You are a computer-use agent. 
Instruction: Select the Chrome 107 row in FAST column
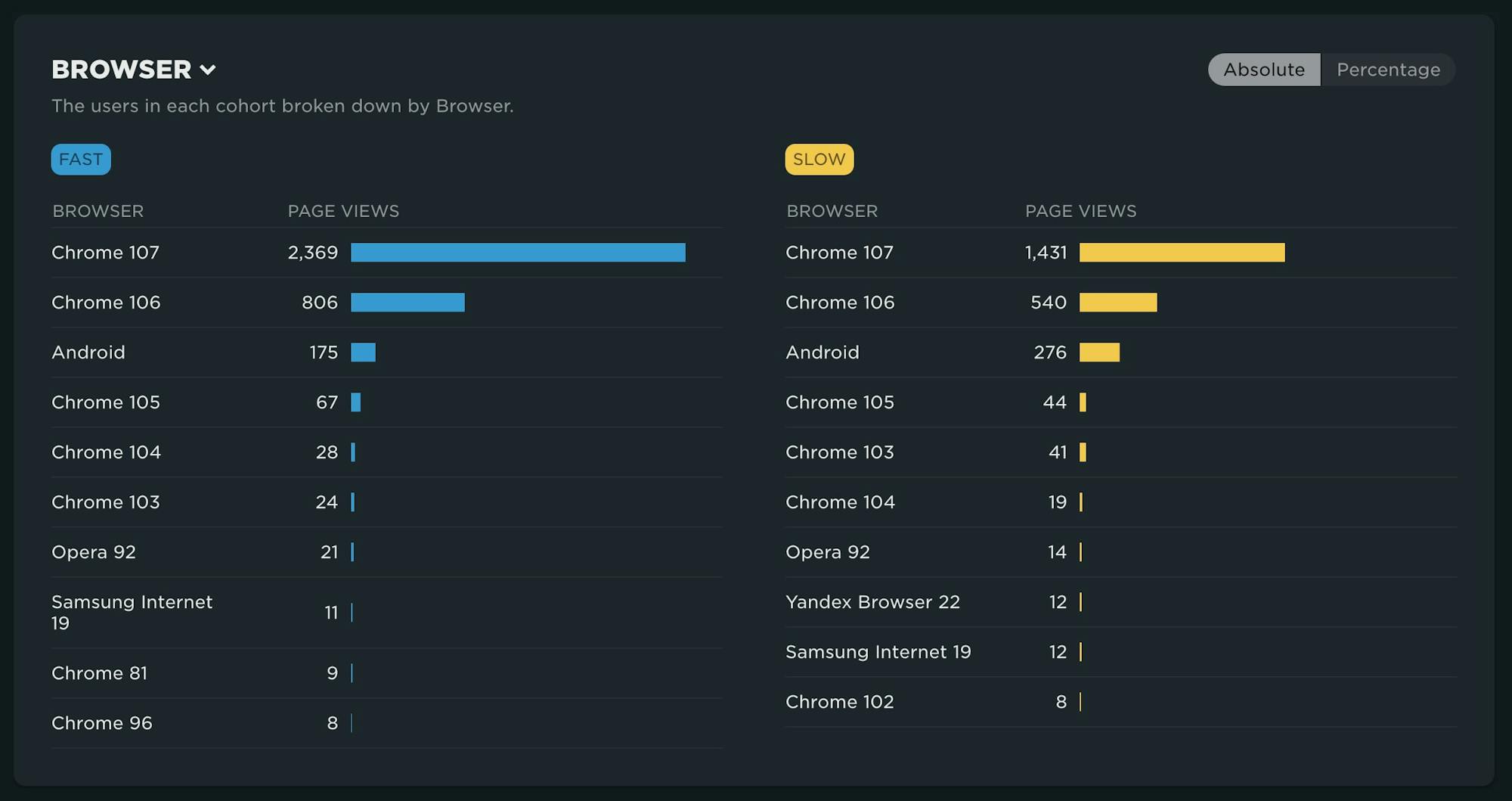click(105, 252)
